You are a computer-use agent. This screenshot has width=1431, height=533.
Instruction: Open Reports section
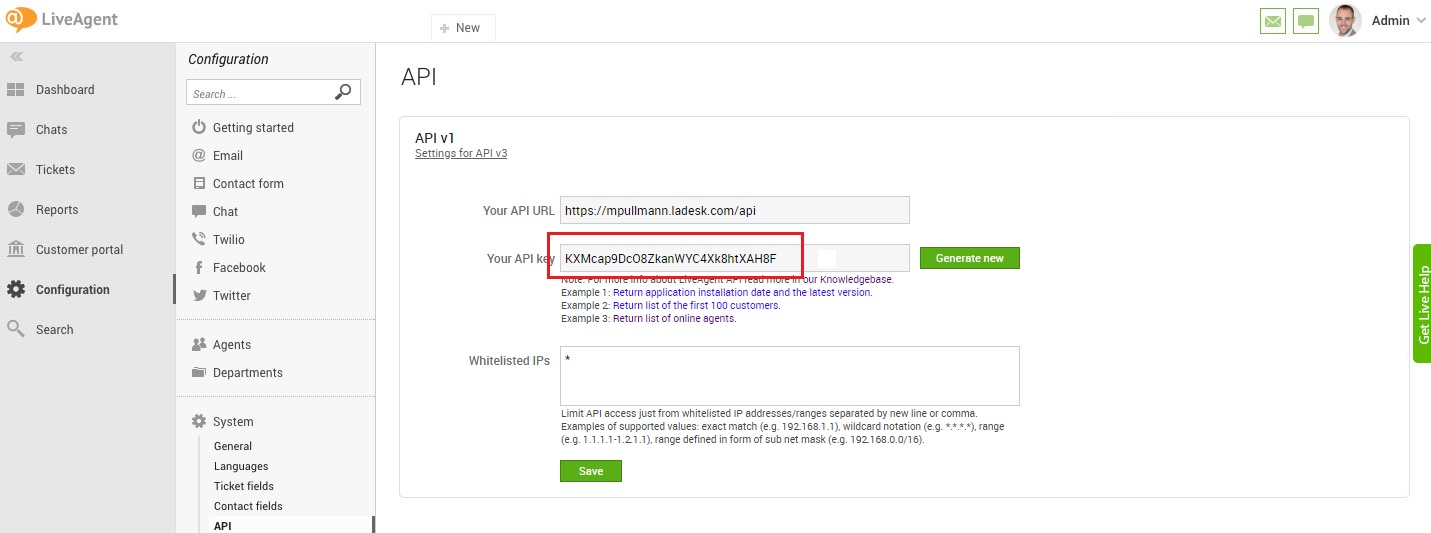click(57, 210)
